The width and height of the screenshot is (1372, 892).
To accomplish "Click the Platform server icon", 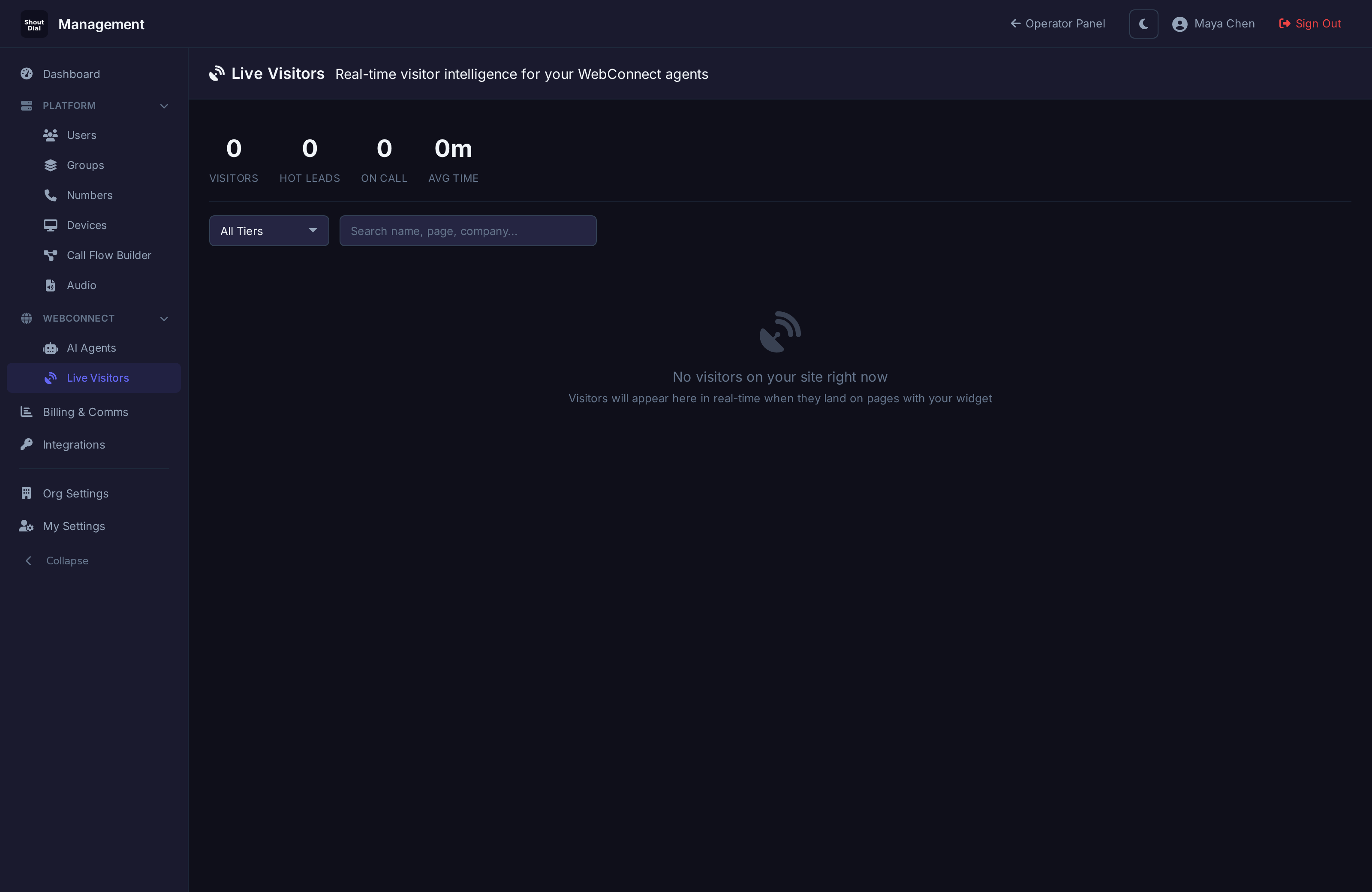I will tap(27, 105).
